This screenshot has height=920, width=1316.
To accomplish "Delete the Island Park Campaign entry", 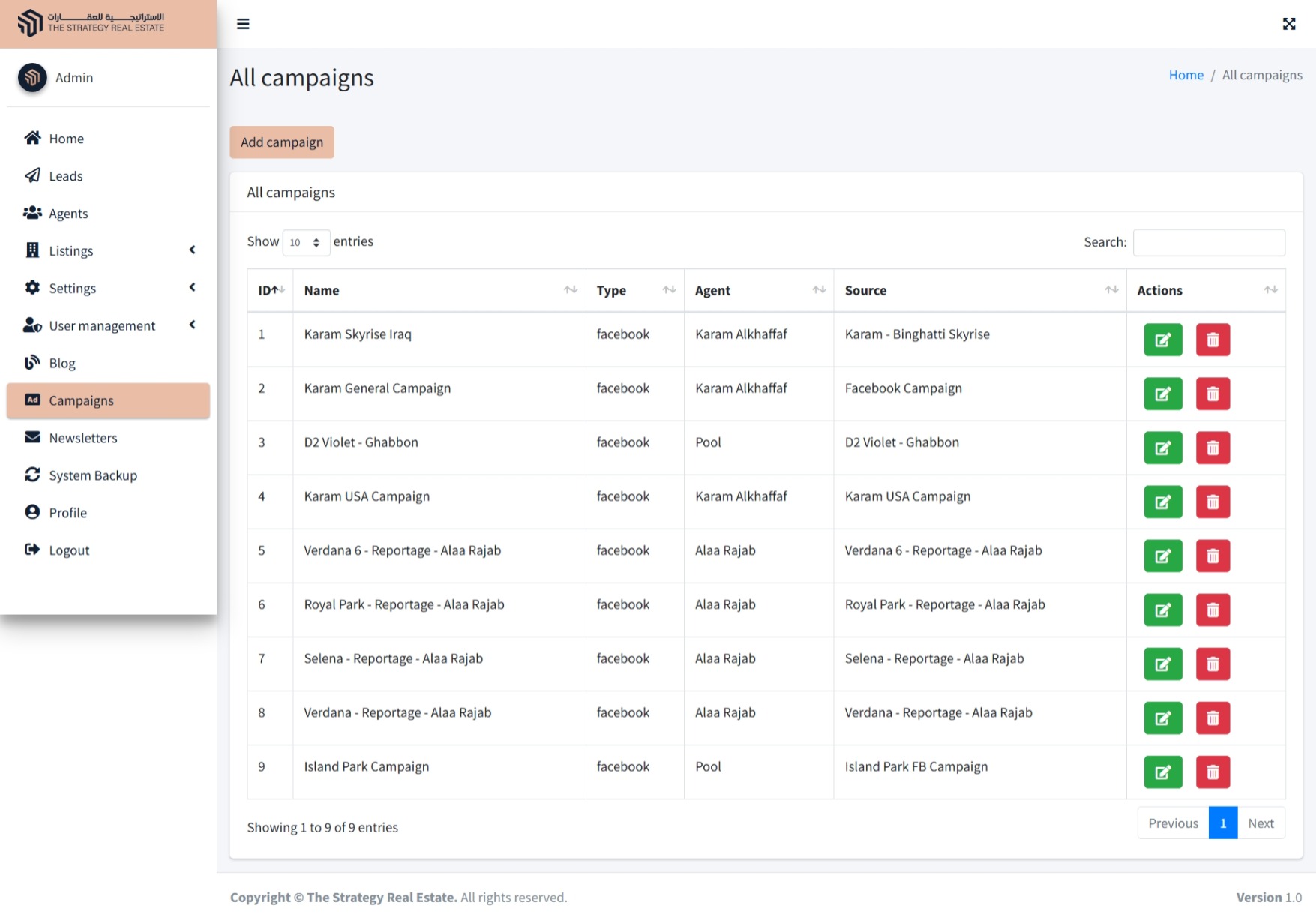I will (x=1212, y=772).
